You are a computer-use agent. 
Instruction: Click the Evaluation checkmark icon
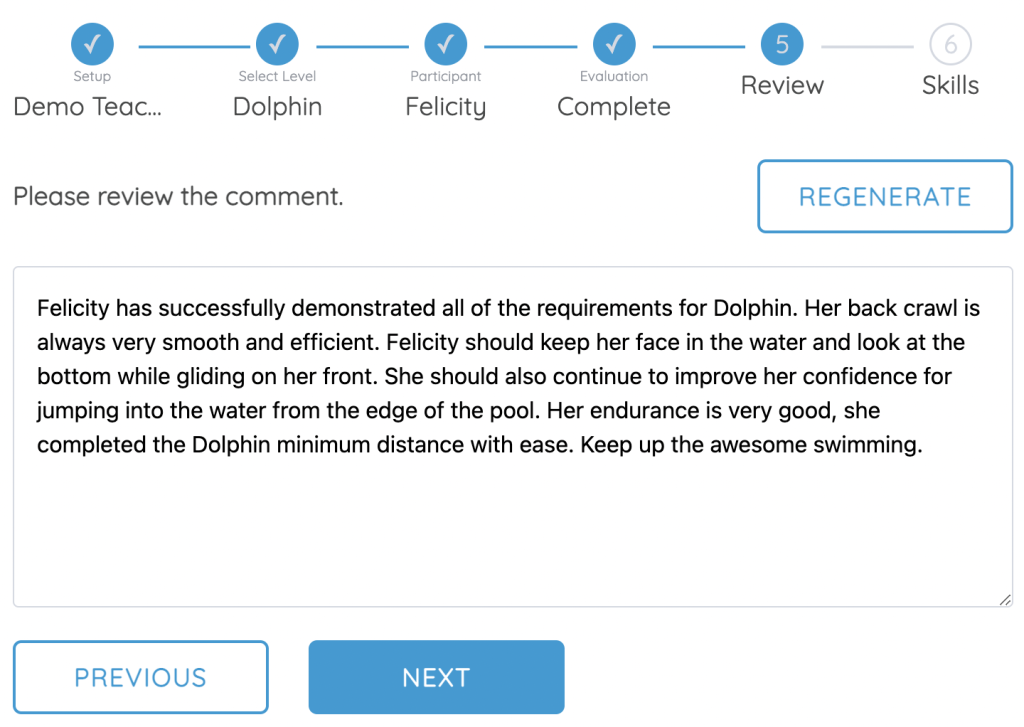click(613, 44)
